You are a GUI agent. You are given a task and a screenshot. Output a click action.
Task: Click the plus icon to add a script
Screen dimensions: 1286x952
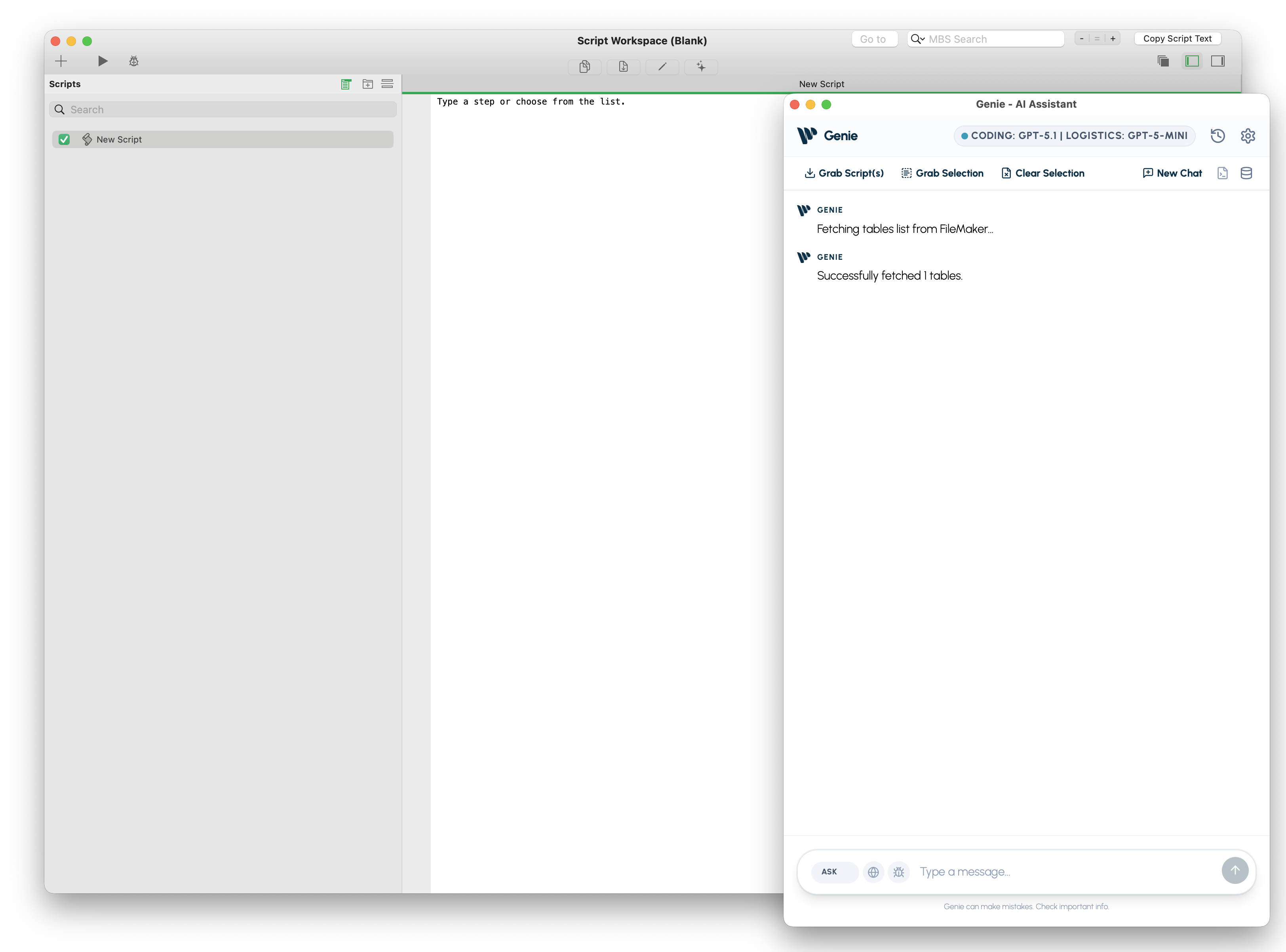point(61,61)
